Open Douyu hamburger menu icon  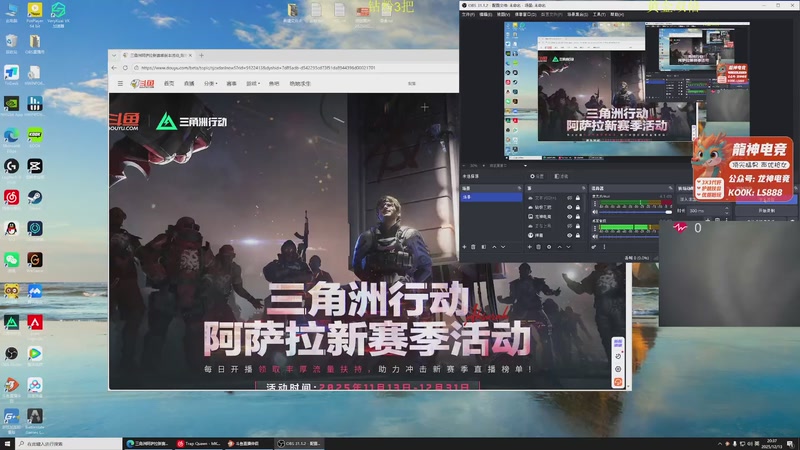120,84
